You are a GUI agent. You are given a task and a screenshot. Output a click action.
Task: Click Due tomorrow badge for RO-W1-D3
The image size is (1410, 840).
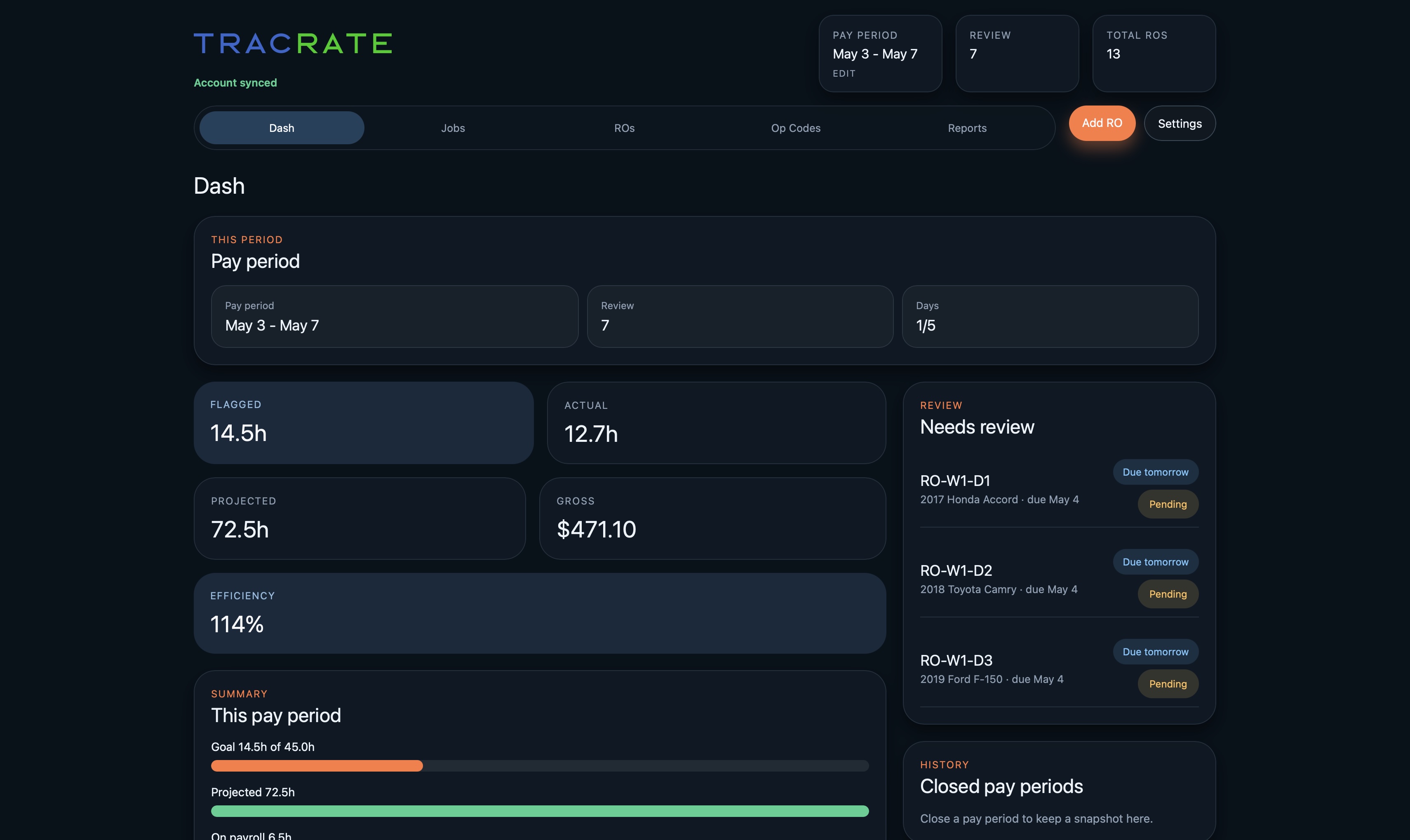1155,652
